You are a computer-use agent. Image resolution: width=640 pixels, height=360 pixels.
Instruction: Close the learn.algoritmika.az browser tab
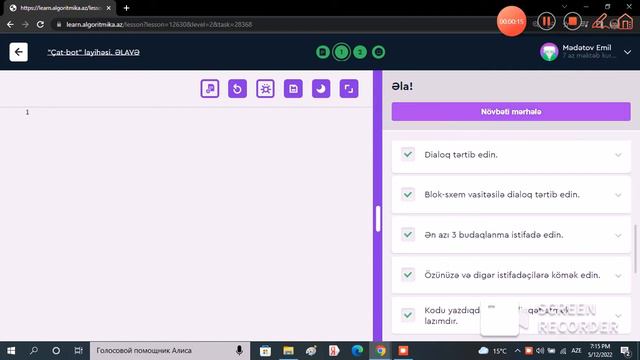point(109,8)
